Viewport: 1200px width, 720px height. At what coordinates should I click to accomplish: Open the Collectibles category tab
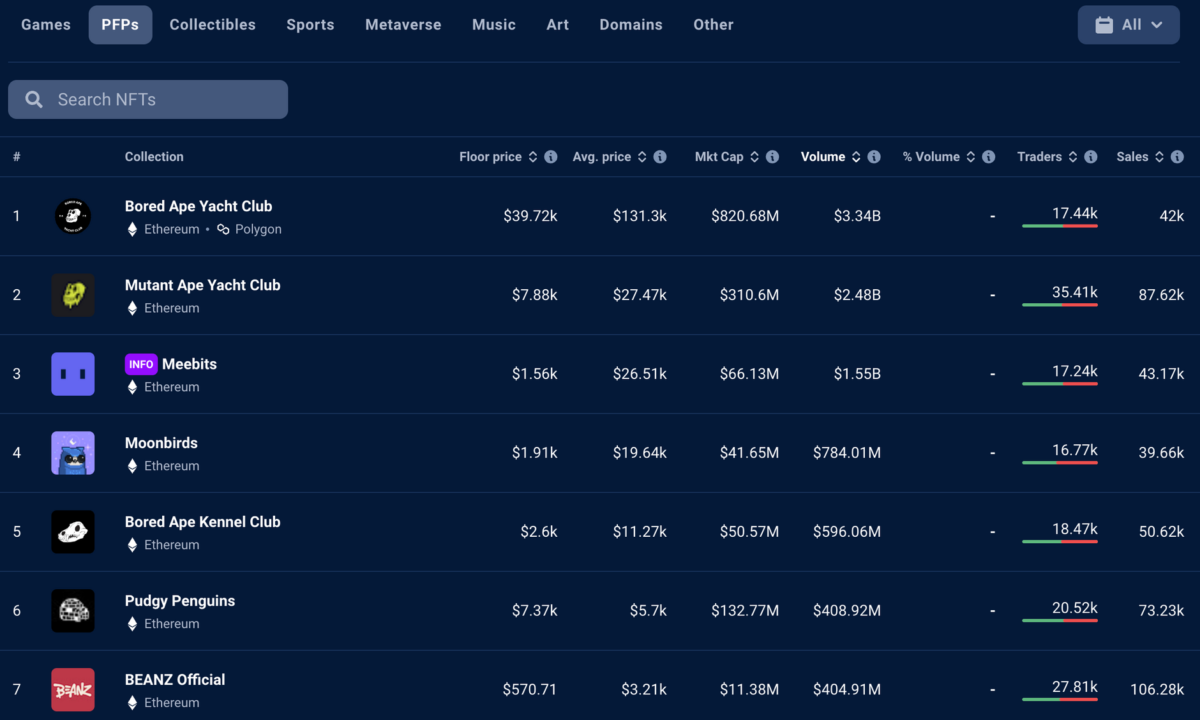click(x=212, y=25)
